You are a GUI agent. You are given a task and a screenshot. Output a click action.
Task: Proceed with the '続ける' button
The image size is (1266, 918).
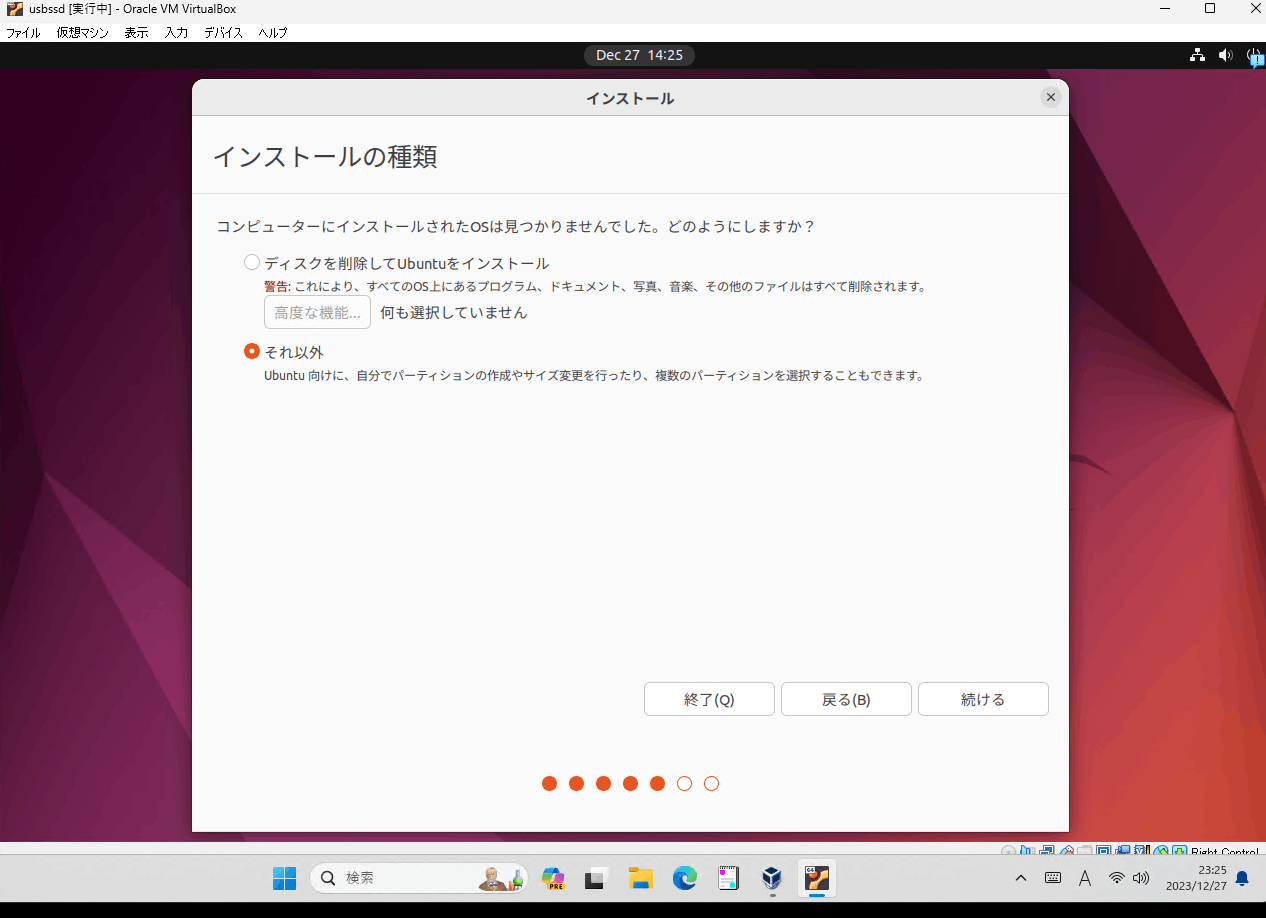click(983, 699)
